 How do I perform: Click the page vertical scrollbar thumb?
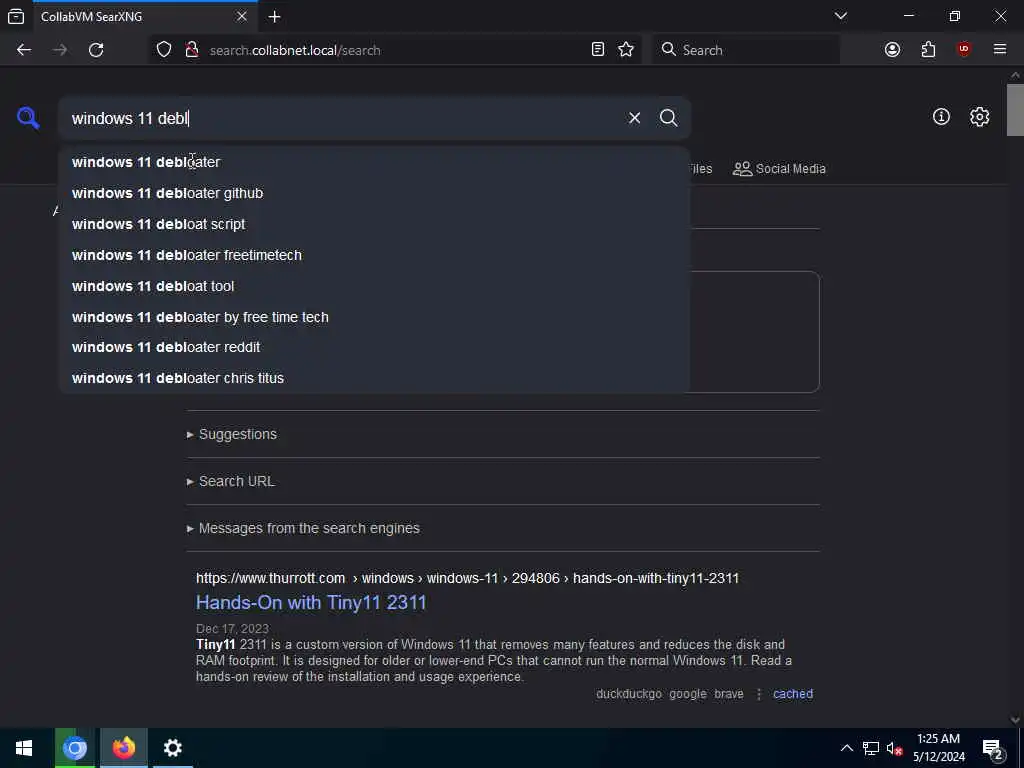[x=1015, y=110]
